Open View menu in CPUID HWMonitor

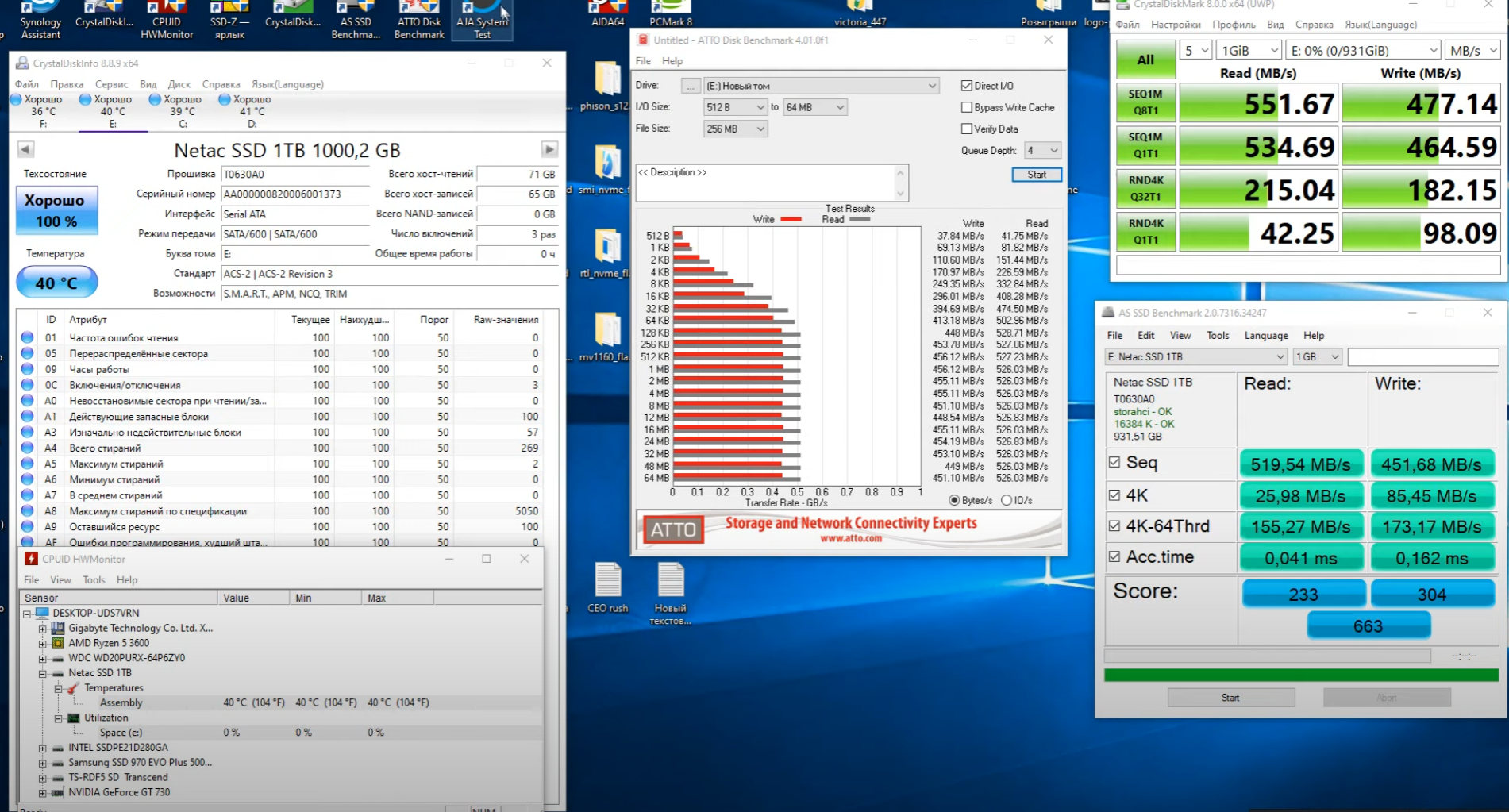[60, 580]
